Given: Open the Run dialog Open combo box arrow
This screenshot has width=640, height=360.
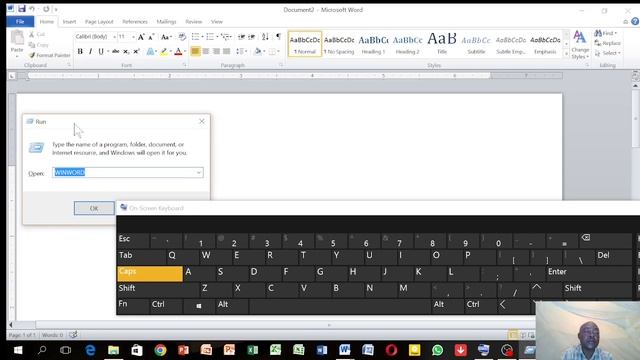Looking at the screenshot, I should (199, 173).
